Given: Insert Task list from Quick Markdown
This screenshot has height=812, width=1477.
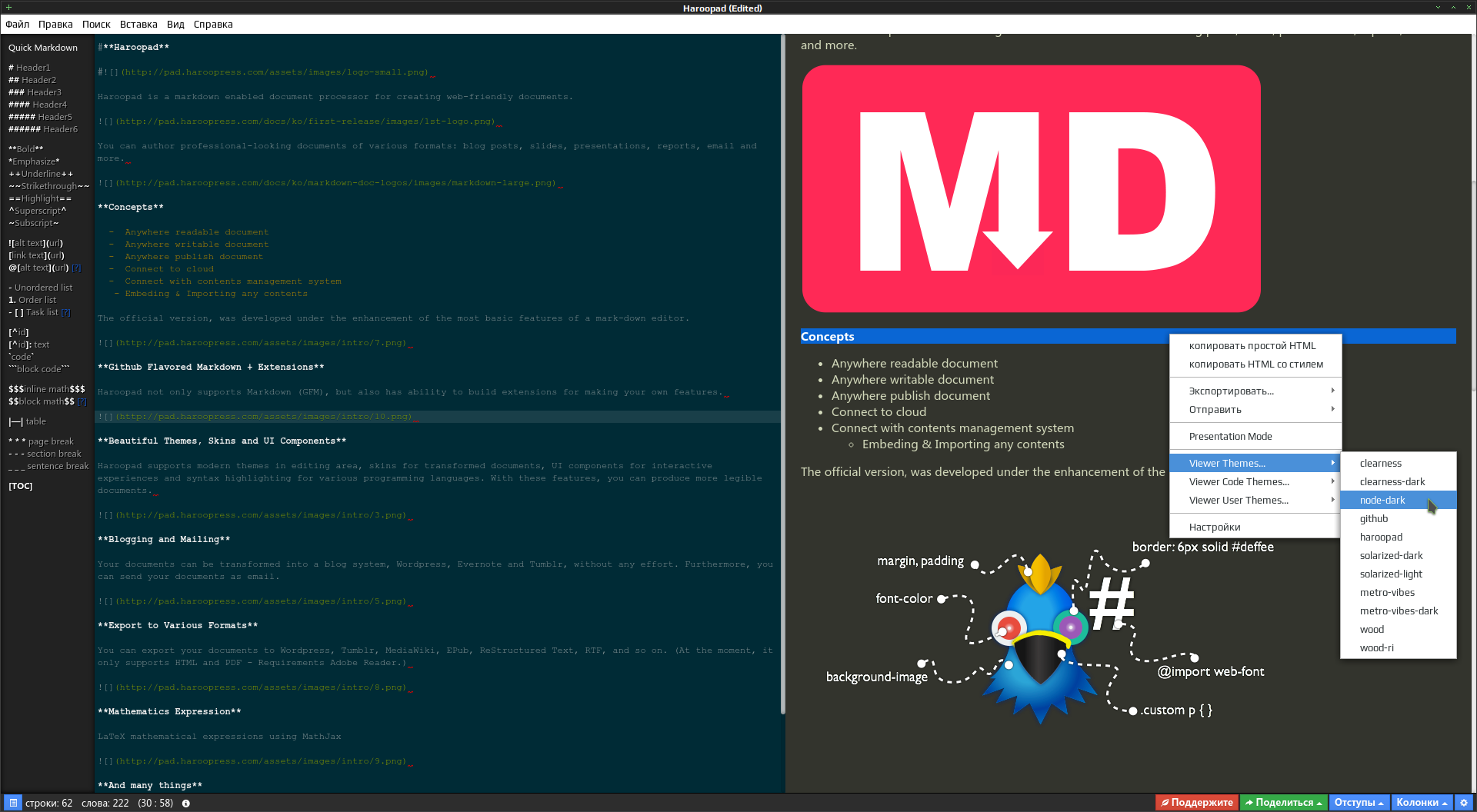Looking at the screenshot, I should [33, 312].
